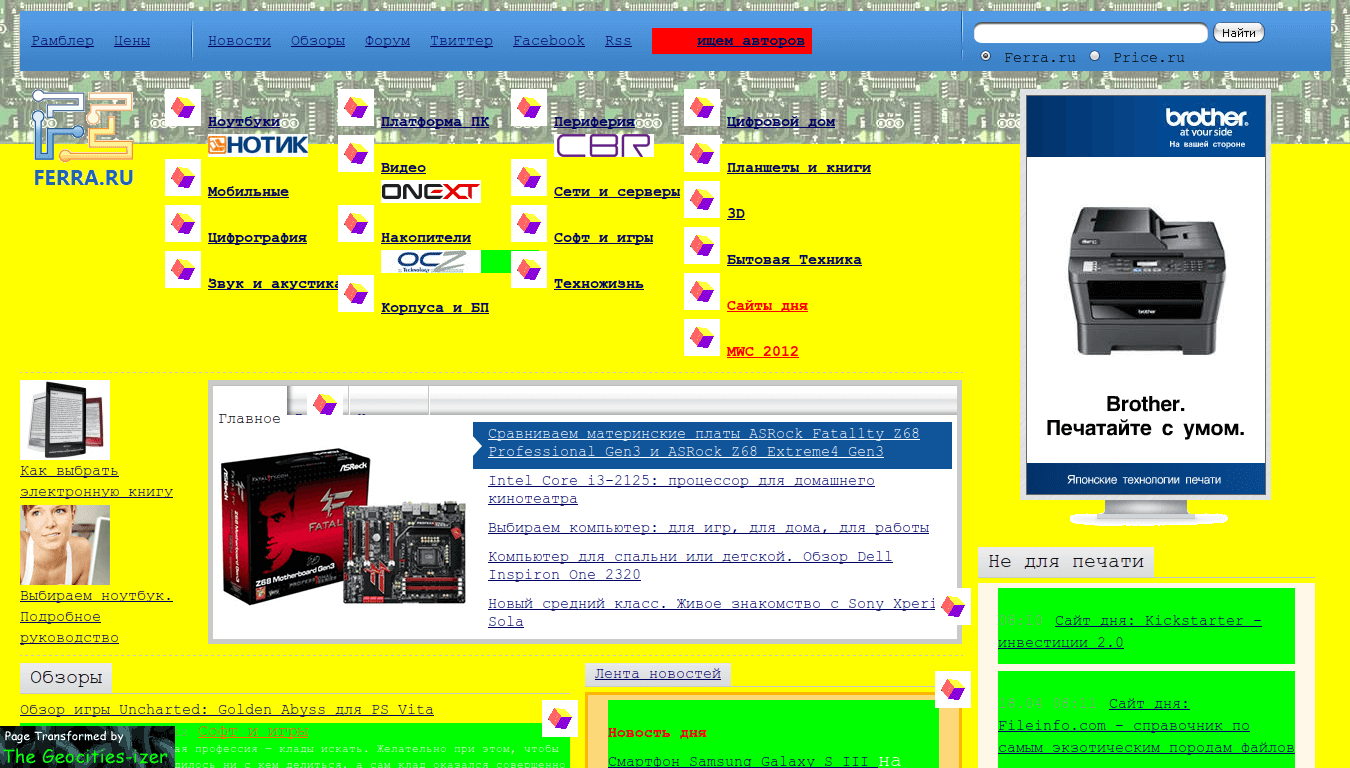Click the Нотик sponsor logo
The width and height of the screenshot is (1350, 768).
point(257,146)
